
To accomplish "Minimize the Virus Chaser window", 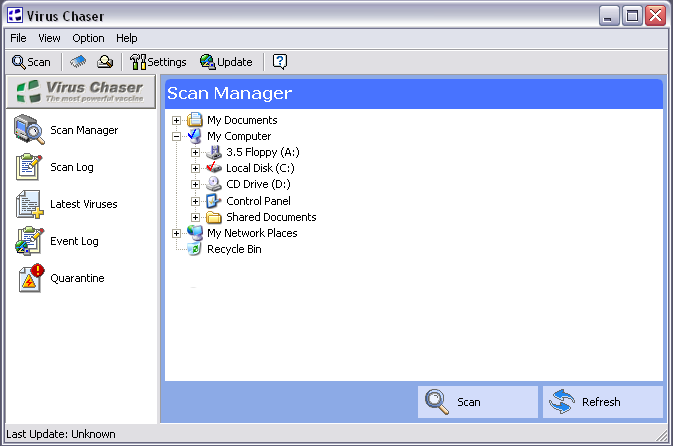I will [x=609, y=16].
